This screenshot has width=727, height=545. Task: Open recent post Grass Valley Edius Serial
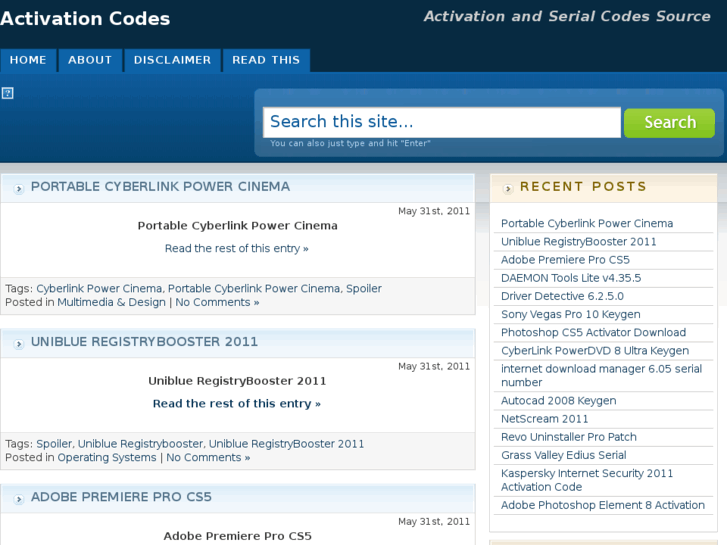(x=564, y=455)
